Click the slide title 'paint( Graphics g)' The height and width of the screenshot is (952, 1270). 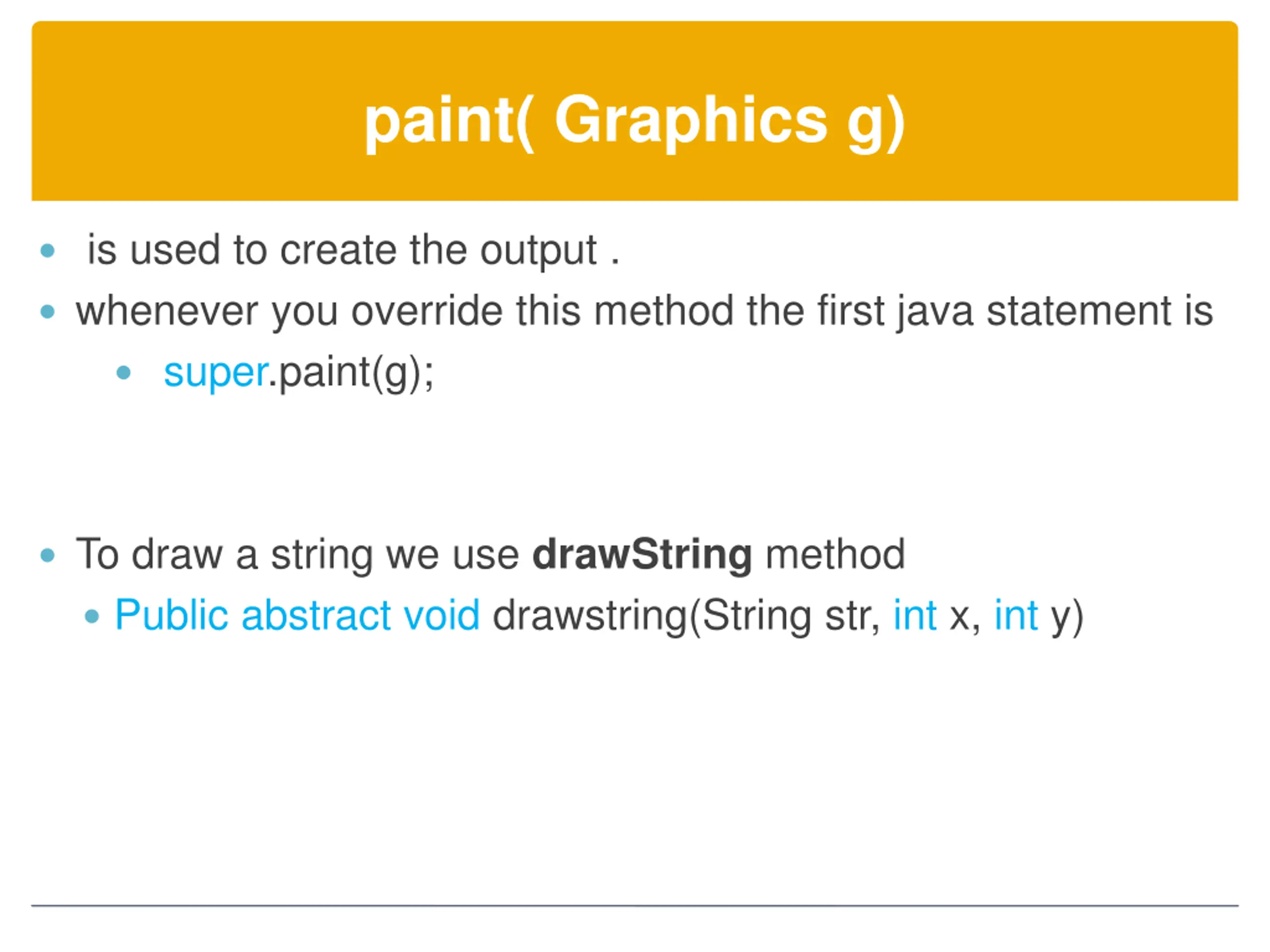click(635, 123)
